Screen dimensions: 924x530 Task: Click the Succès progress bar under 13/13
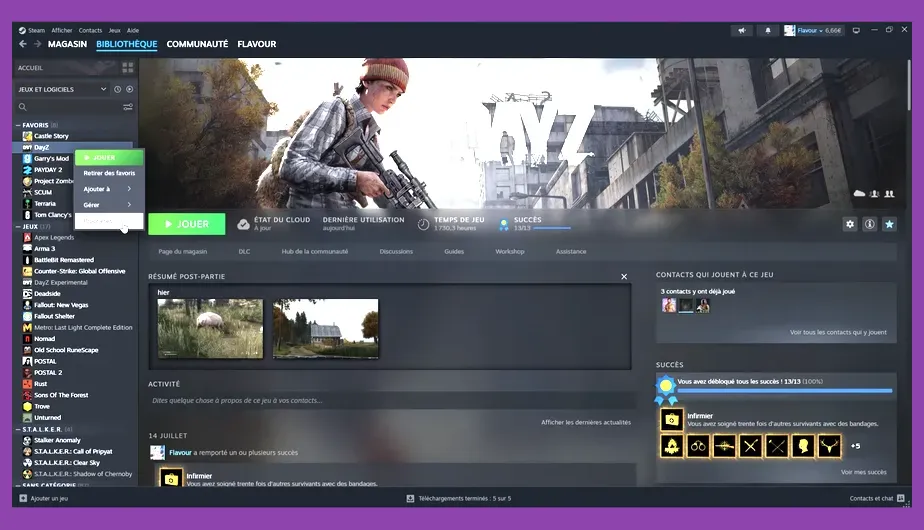552,228
